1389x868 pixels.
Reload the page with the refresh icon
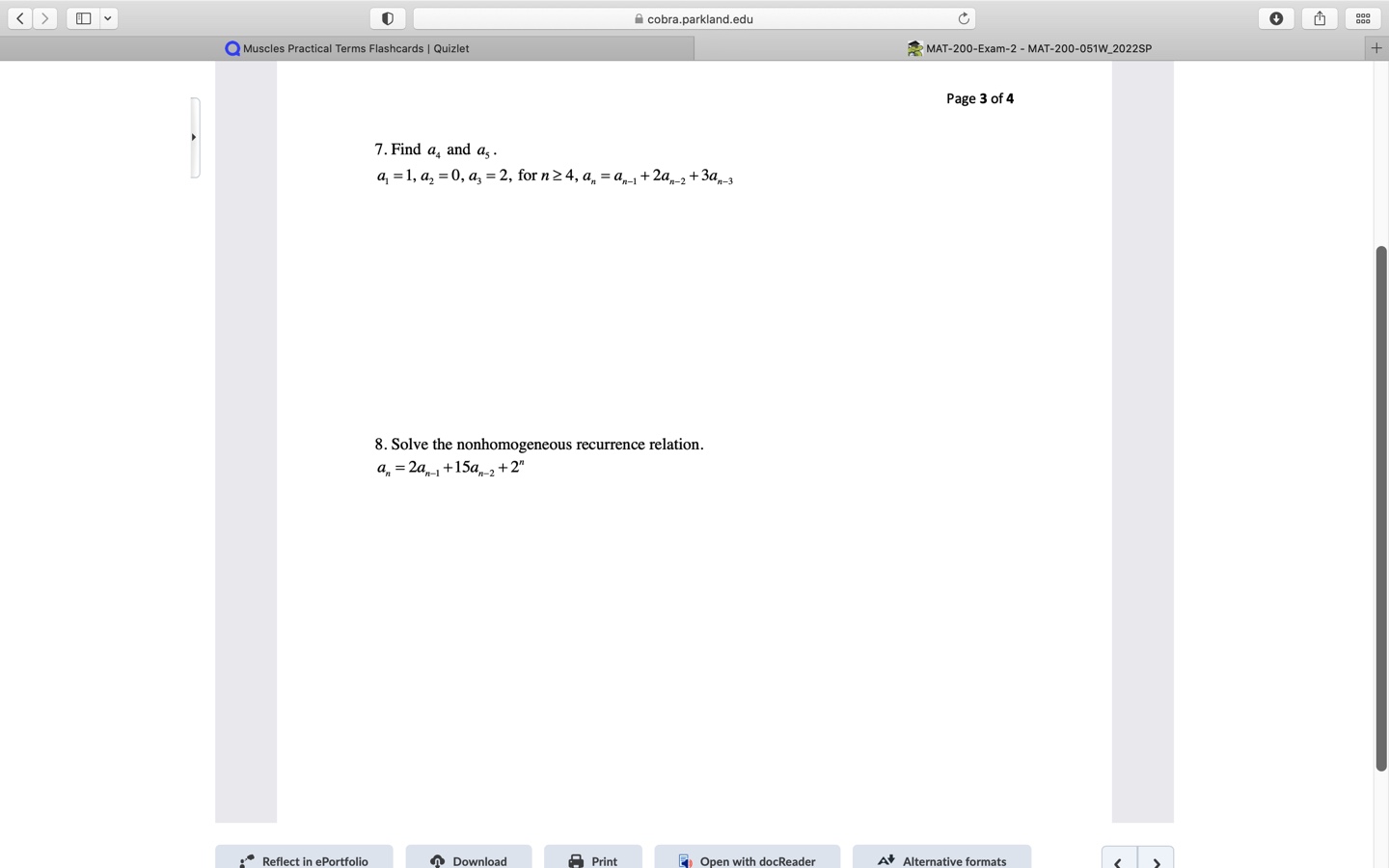[x=963, y=18]
